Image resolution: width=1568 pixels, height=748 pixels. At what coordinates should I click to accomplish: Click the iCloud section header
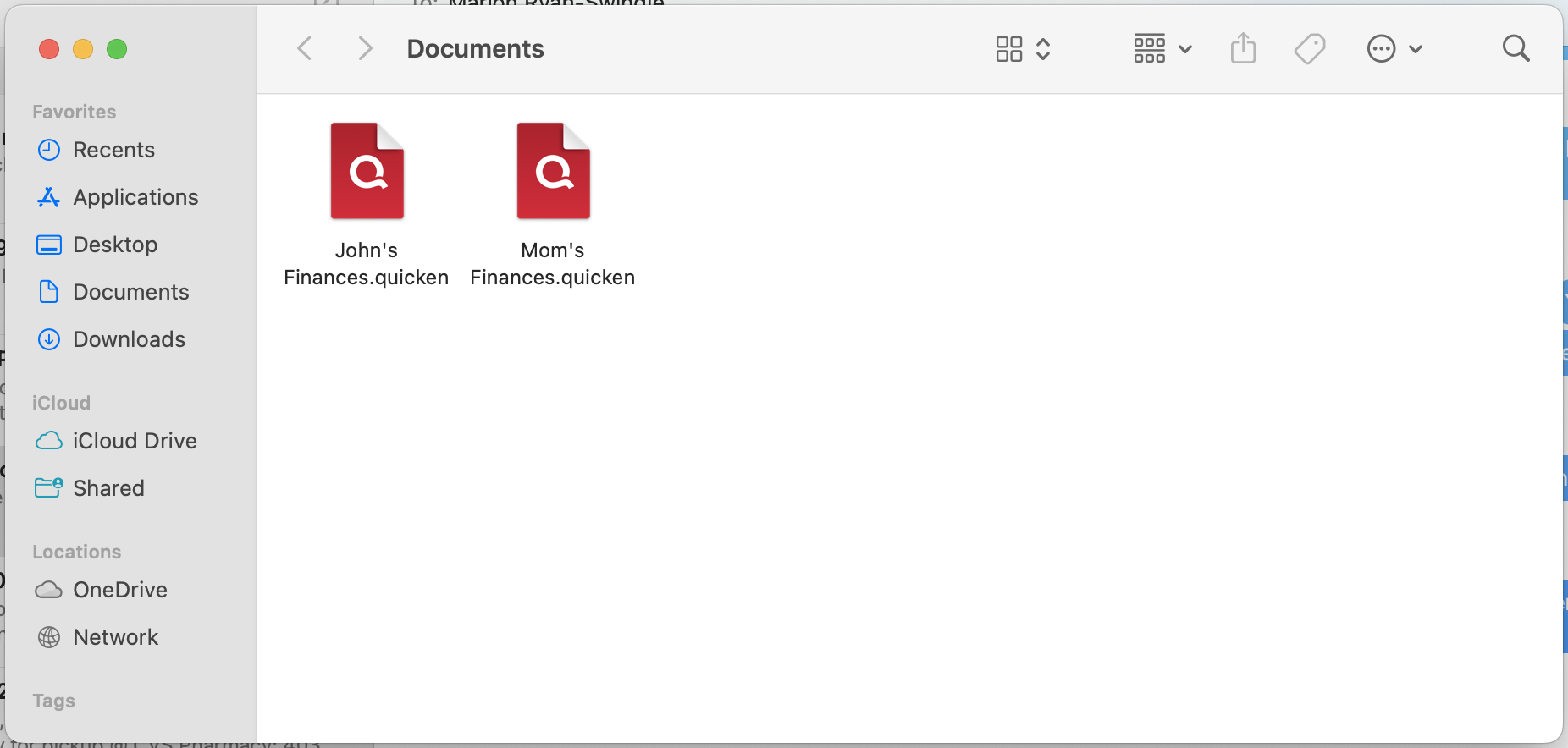point(61,403)
